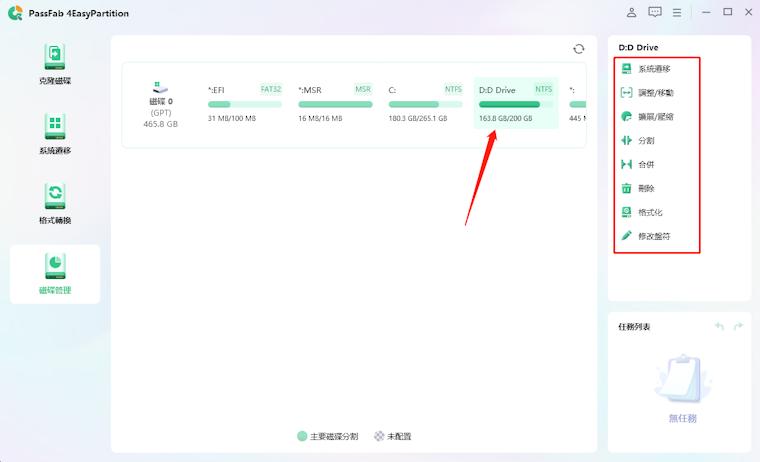
Task: Open the feedback message icon
Action: [x=655, y=13]
